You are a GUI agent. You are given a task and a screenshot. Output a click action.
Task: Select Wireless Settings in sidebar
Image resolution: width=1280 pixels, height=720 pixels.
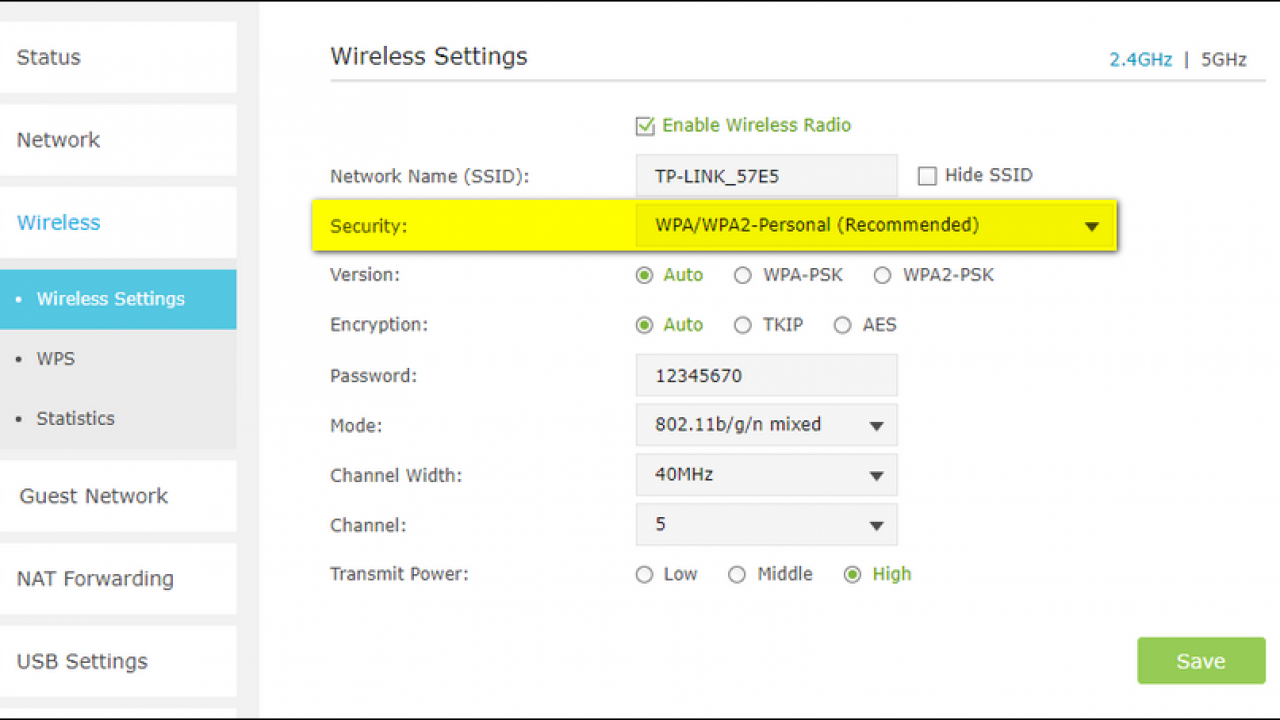click(110, 298)
